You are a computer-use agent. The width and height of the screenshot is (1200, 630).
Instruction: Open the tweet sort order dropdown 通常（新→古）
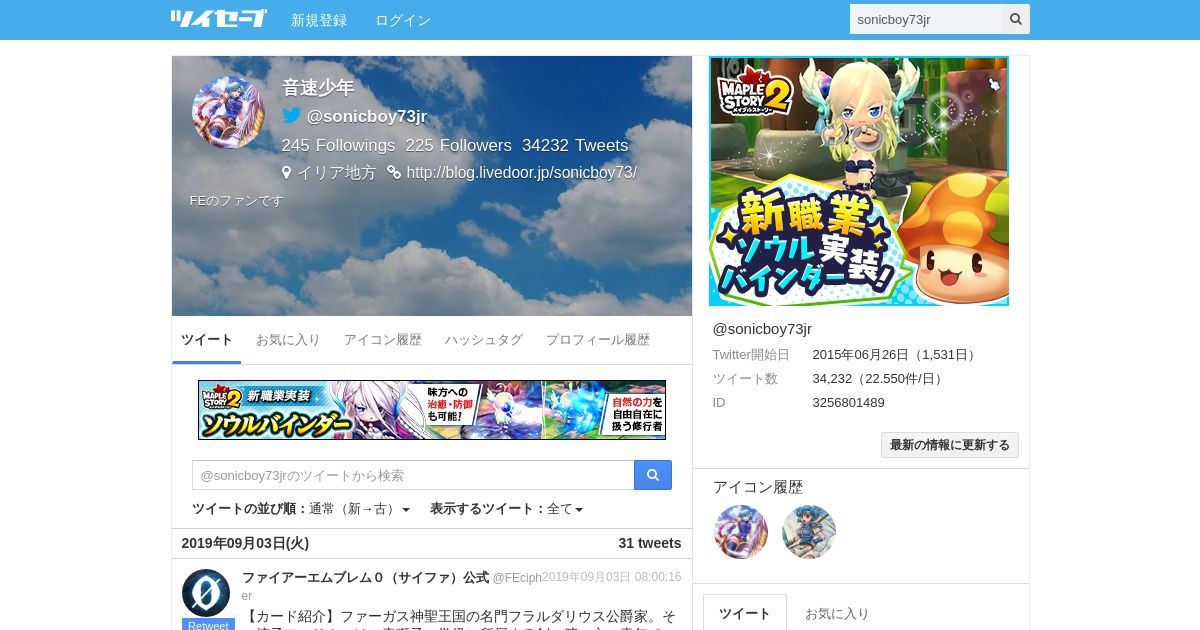tap(359, 509)
